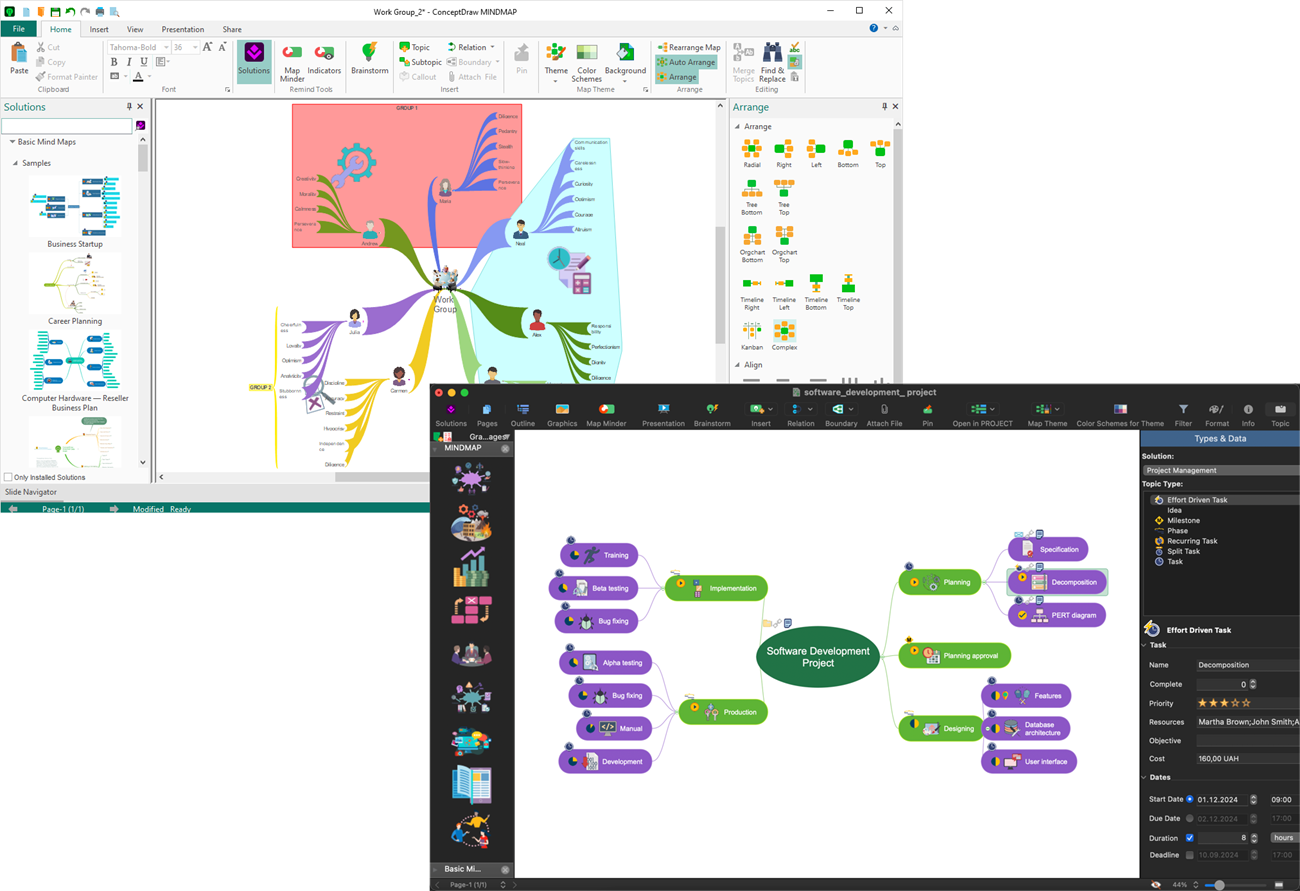This screenshot has height=891, width=1300.
Task: Enable the Deadline checkbox
Action: pos(1189,855)
